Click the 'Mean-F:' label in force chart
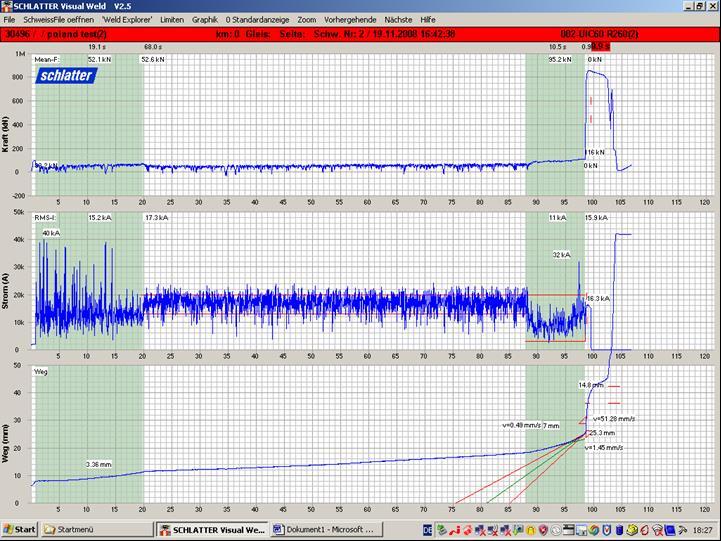The height and width of the screenshot is (541, 721). 46,60
